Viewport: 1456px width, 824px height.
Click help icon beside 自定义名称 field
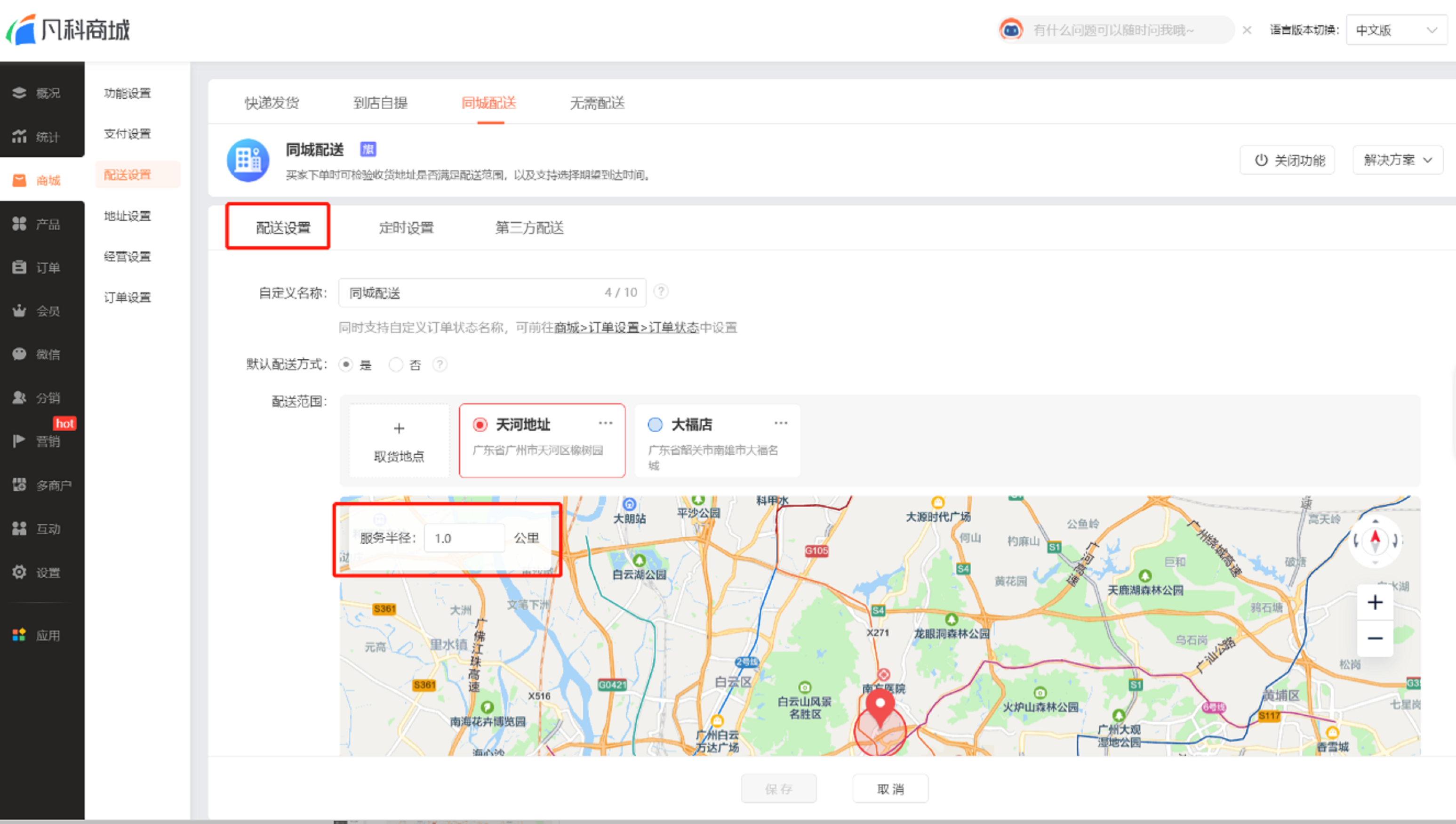click(x=660, y=291)
